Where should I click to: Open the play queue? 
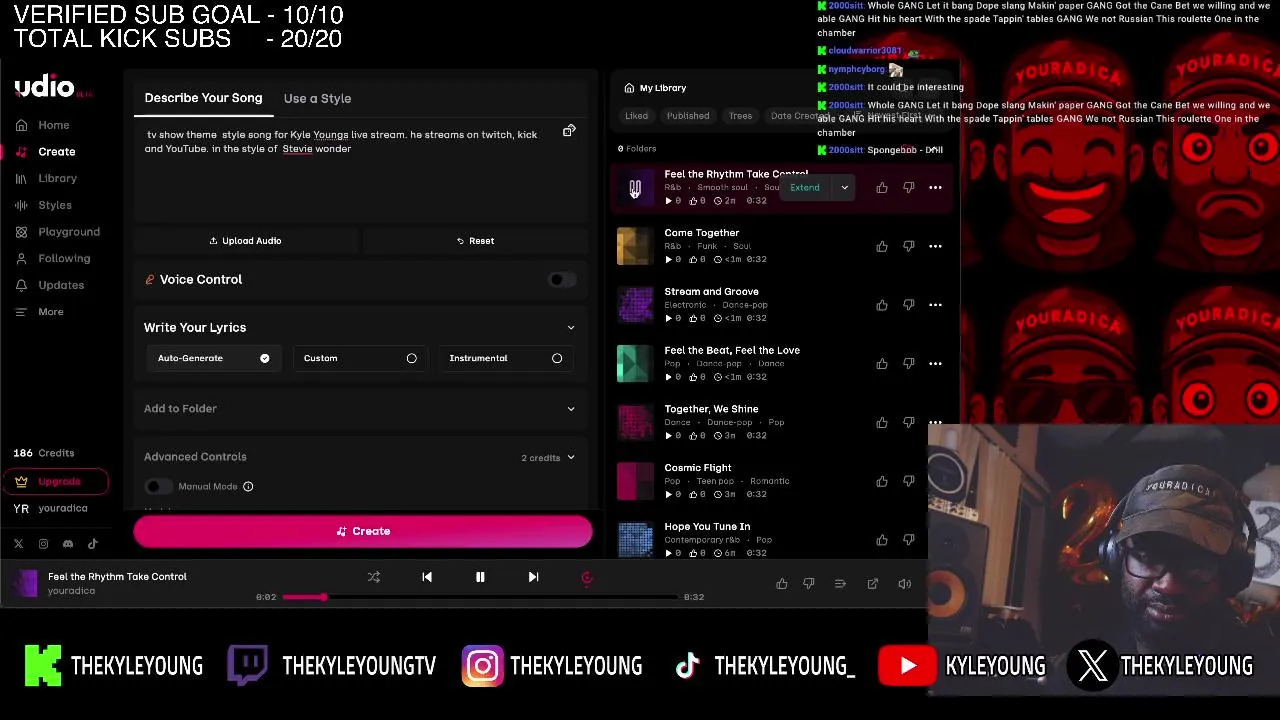(840, 584)
